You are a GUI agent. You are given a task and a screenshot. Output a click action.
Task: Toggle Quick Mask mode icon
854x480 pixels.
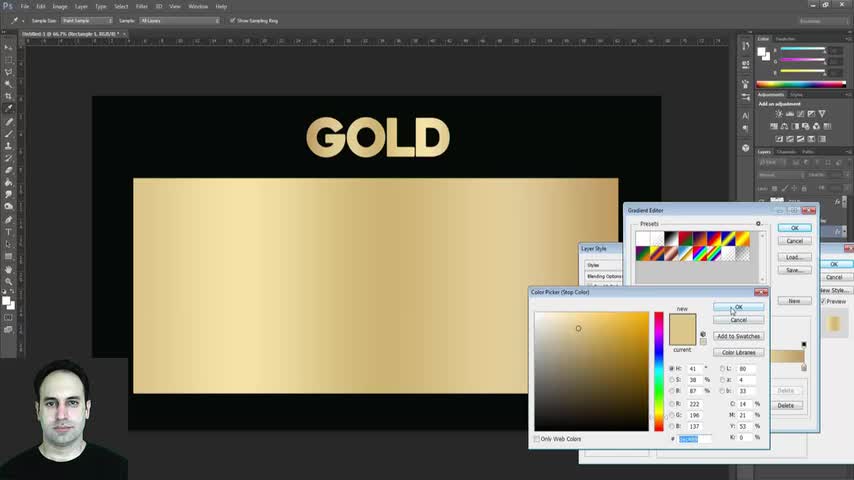[x=8, y=318]
